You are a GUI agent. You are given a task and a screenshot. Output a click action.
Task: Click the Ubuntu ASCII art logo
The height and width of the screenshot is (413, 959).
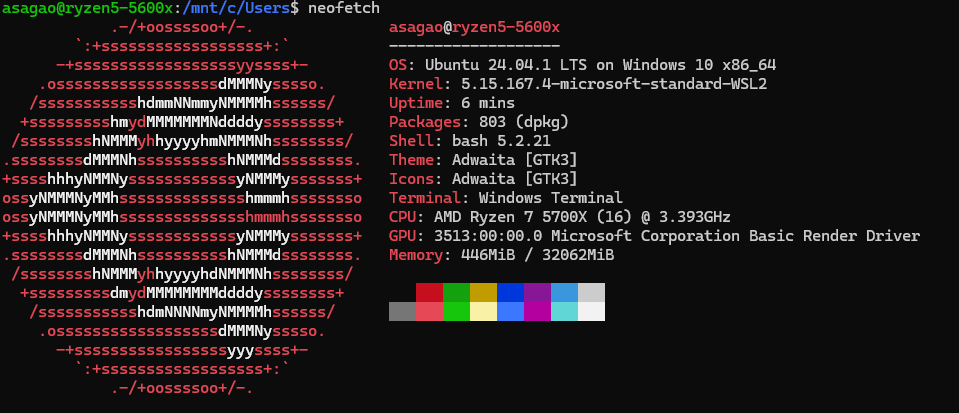click(182, 208)
